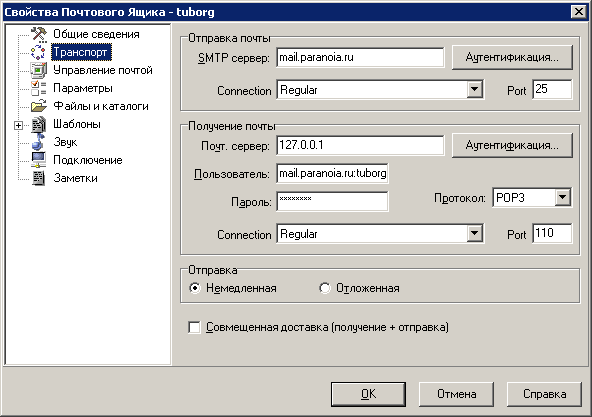Select the Немедленная radio button
Viewport: 592px width, 417px height.
195,288
